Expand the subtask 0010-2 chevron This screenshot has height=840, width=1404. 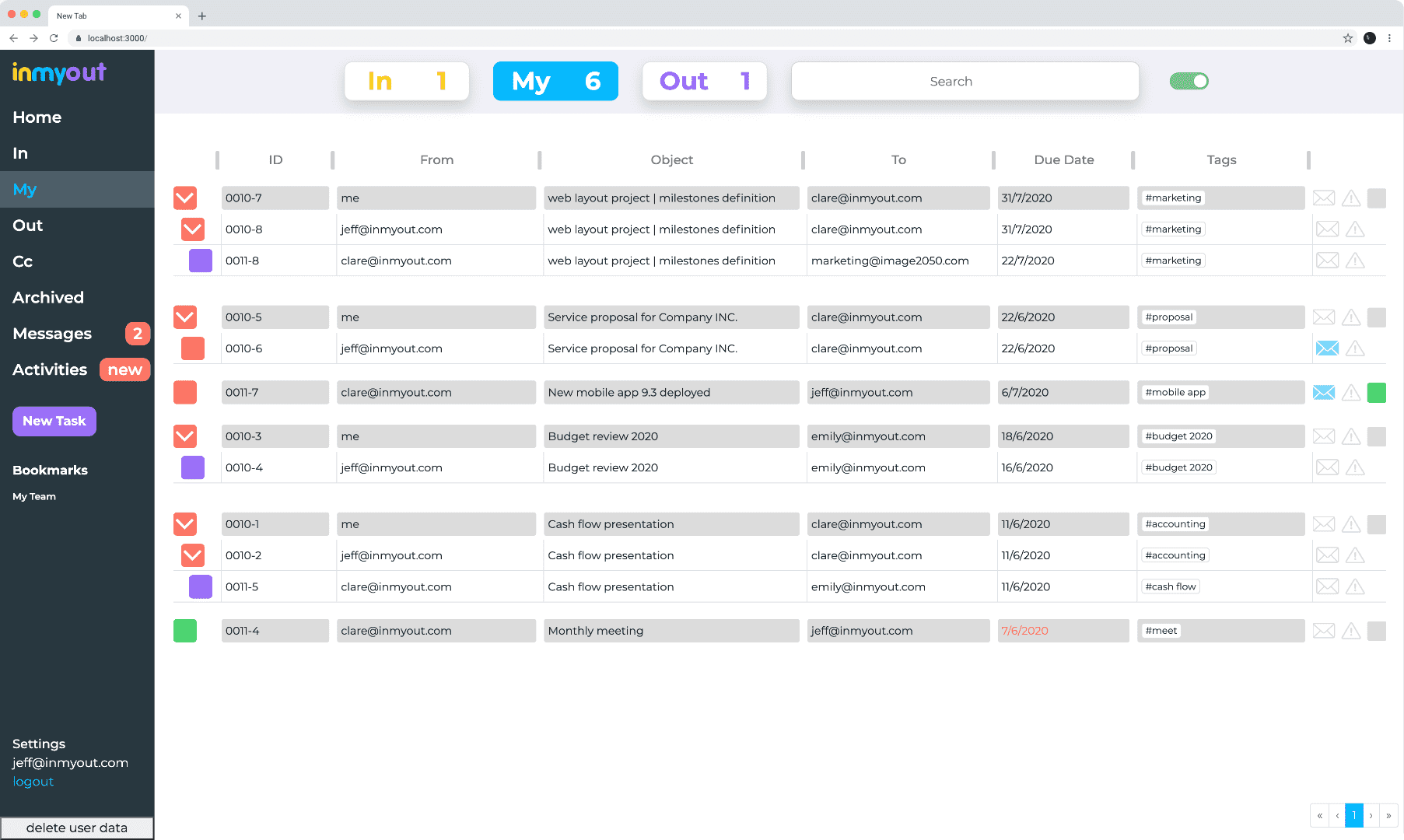pyautogui.click(x=193, y=555)
